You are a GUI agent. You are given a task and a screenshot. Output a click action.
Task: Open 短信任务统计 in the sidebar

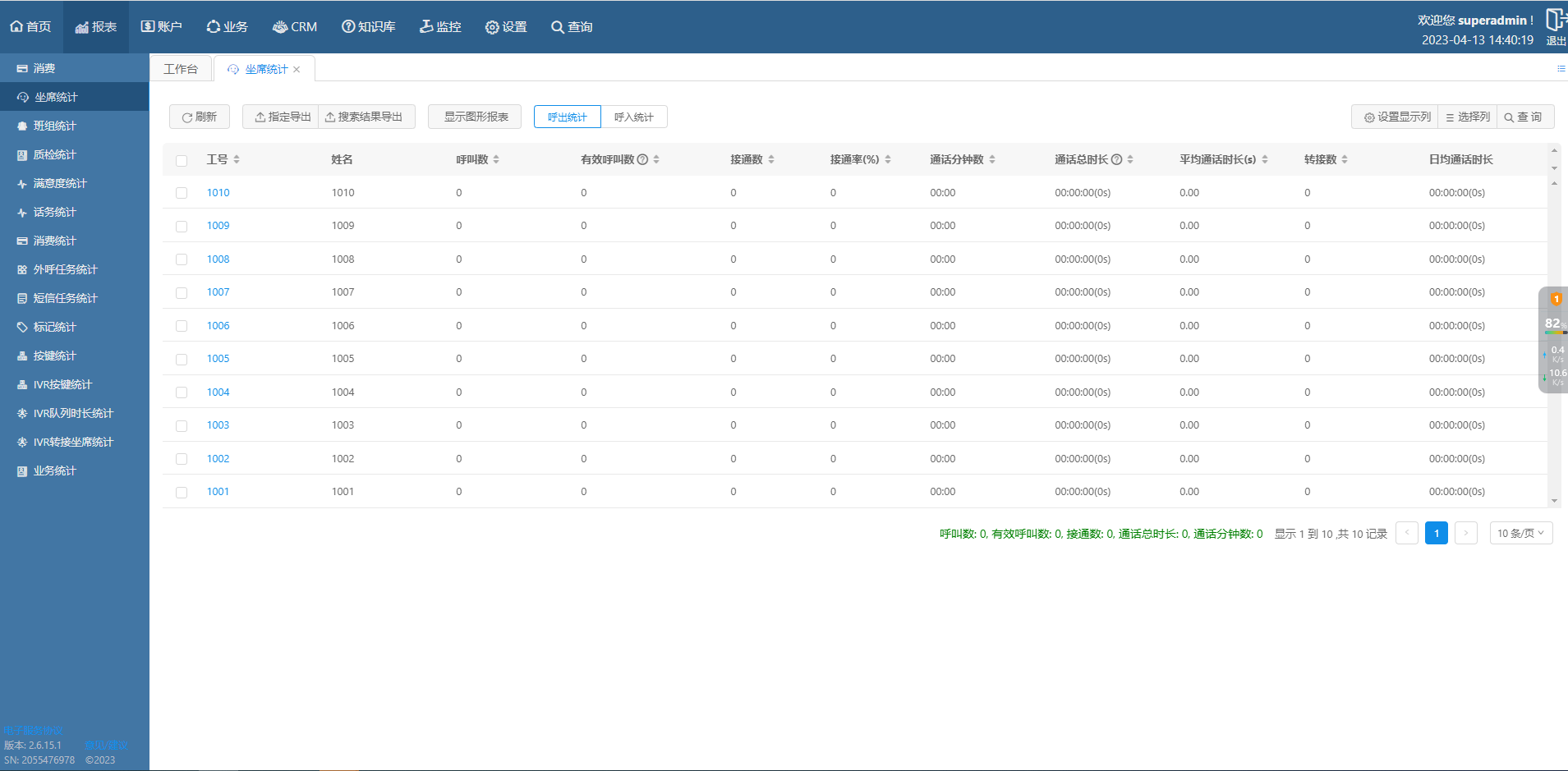click(74, 298)
